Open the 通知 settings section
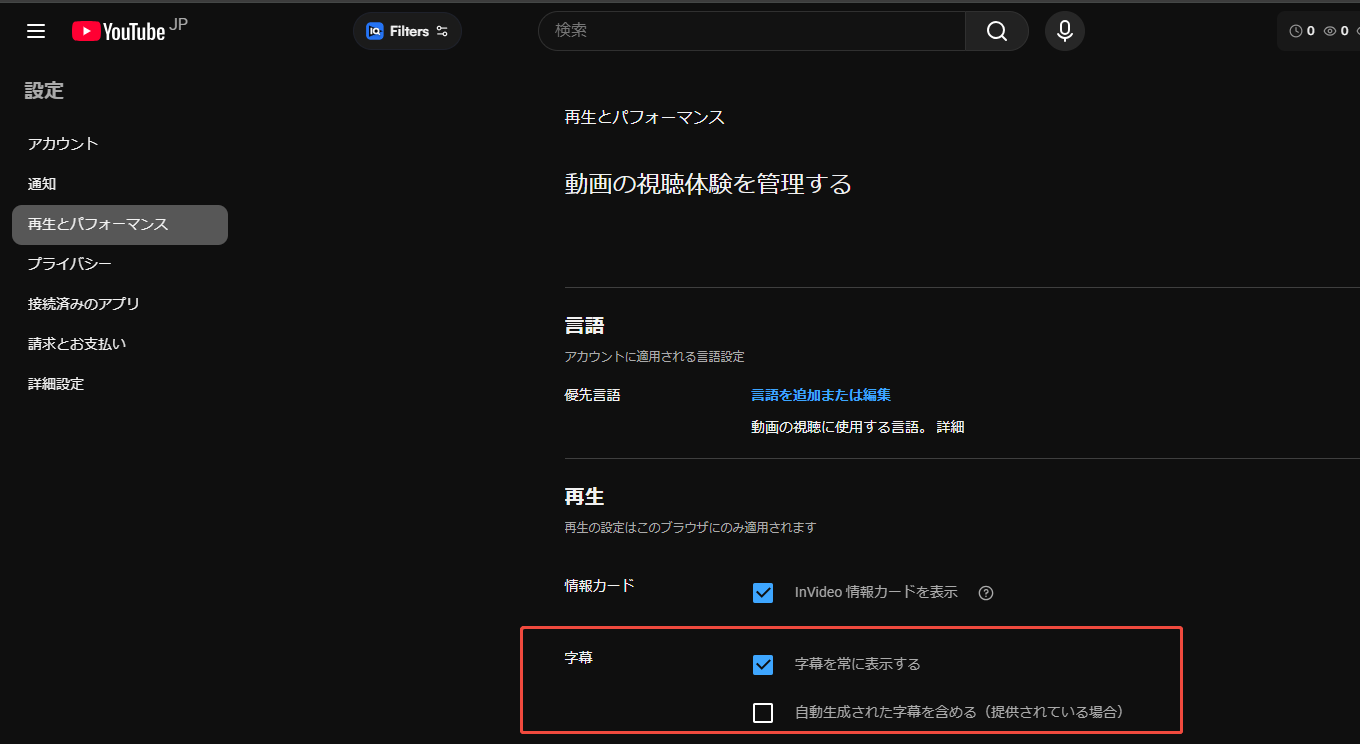Viewport: 1360px width, 744px height. (x=42, y=183)
